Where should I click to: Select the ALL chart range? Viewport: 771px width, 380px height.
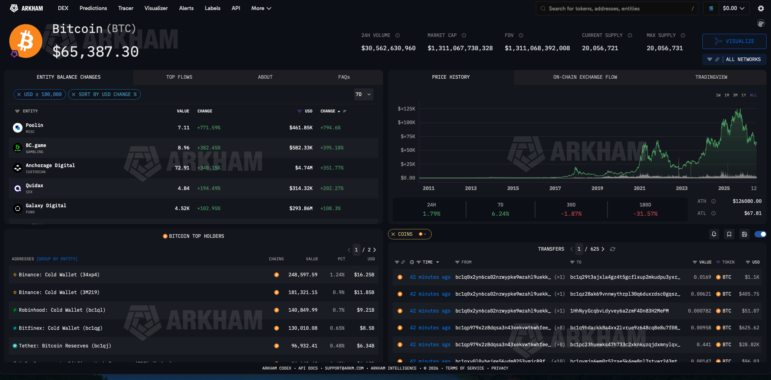[x=753, y=95]
